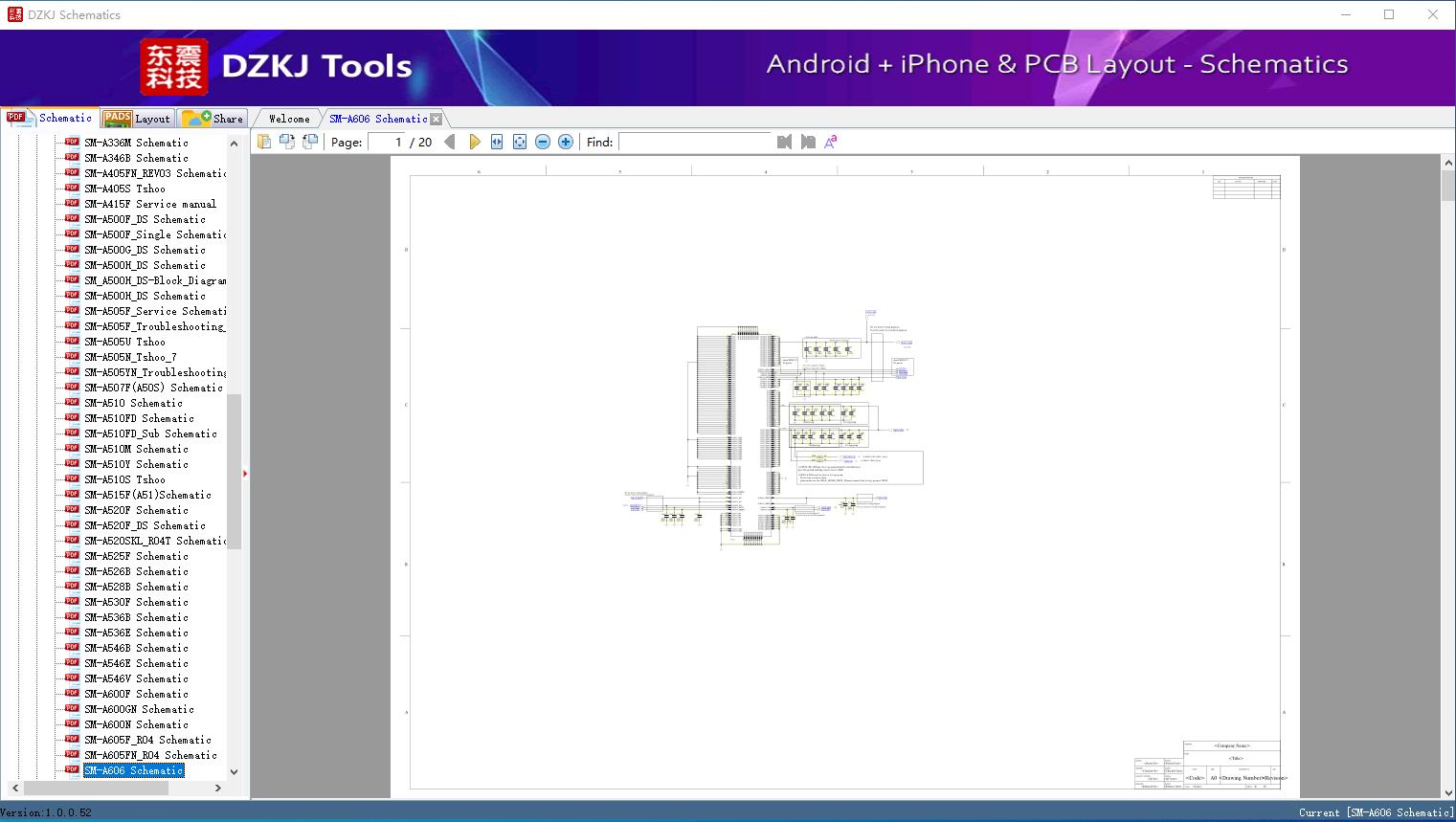This screenshot has height=822, width=1456.
Task: Fit the page to width
Action: (497, 142)
